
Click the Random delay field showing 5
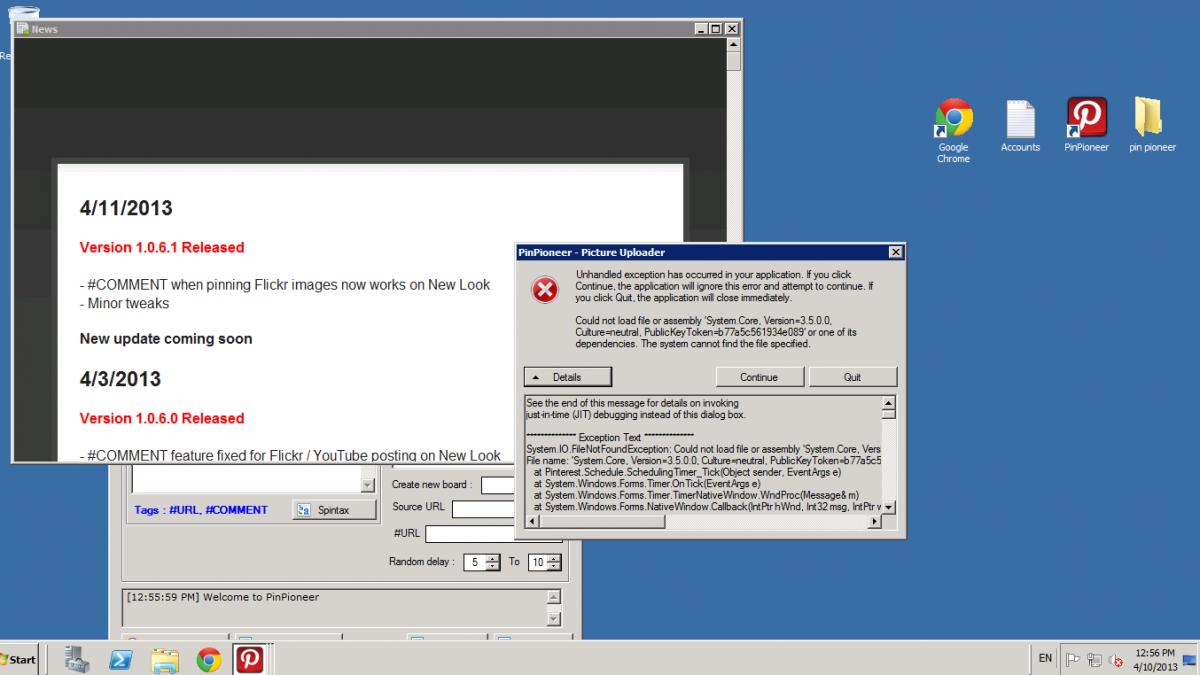(475, 562)
